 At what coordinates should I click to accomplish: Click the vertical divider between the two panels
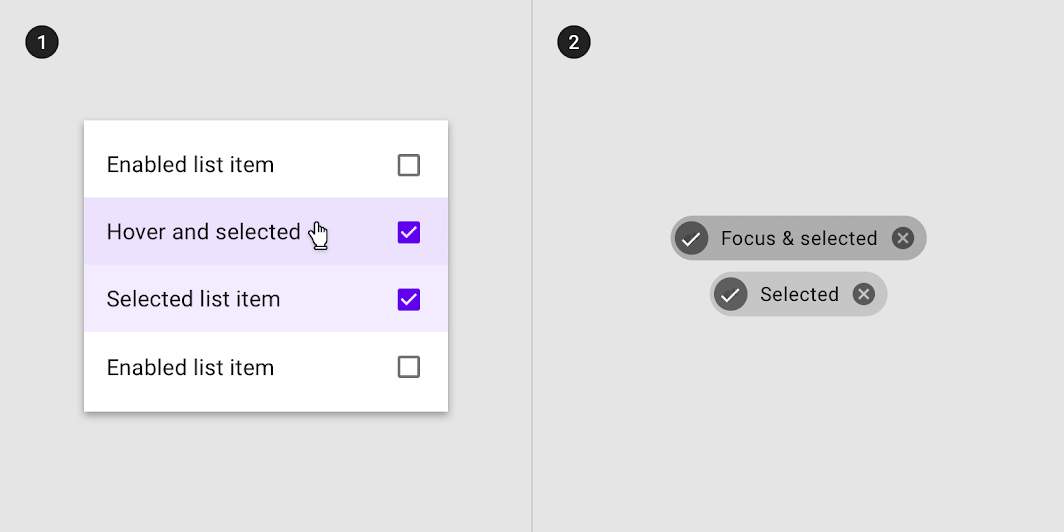pos(532,266)
